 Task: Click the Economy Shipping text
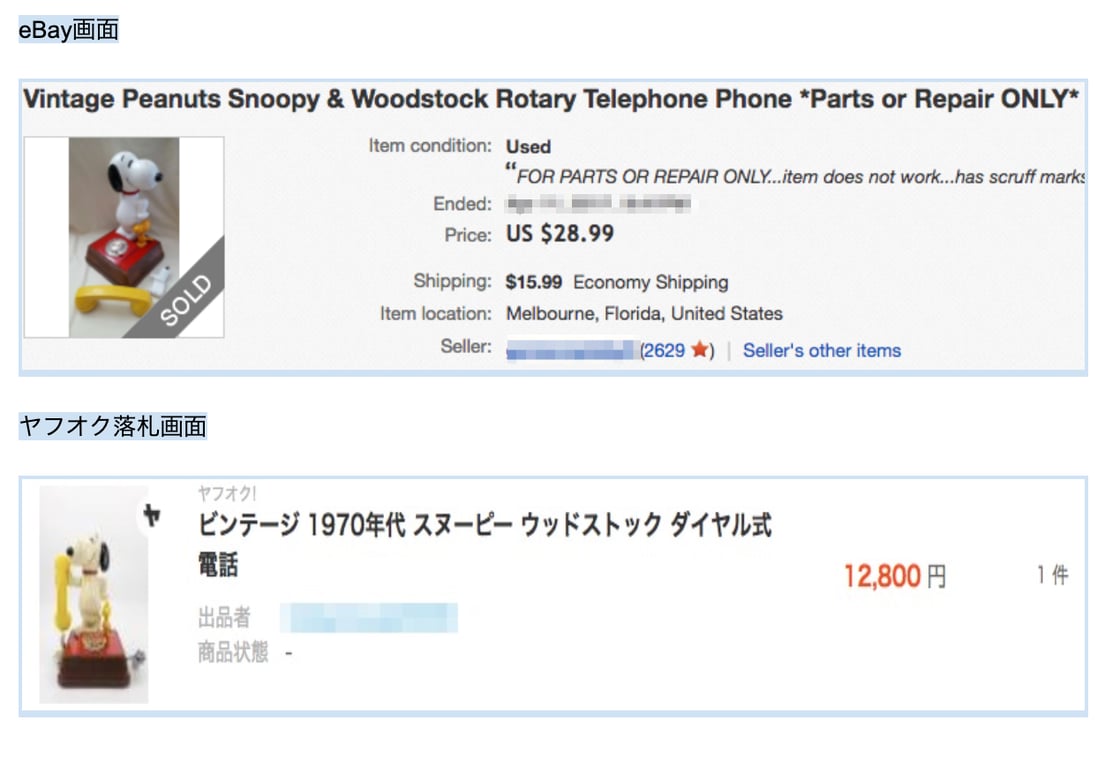tap(650, 282)
